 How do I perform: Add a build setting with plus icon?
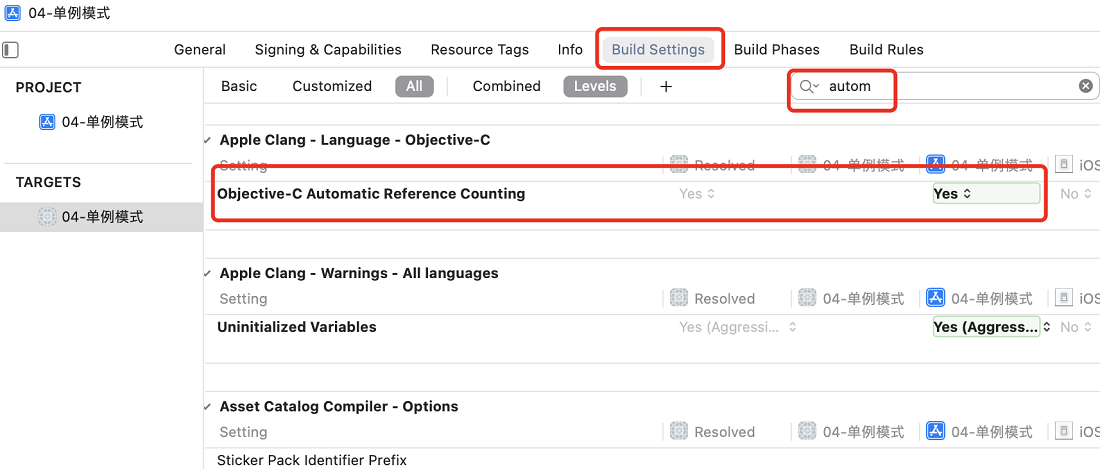tap(666, 86)
